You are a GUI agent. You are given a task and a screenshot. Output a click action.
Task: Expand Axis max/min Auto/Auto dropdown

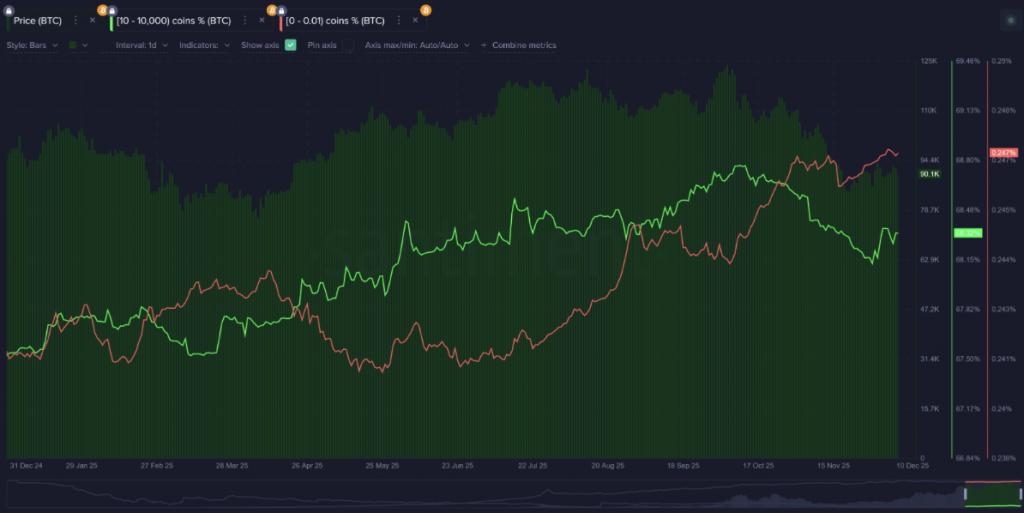[416, 45]
